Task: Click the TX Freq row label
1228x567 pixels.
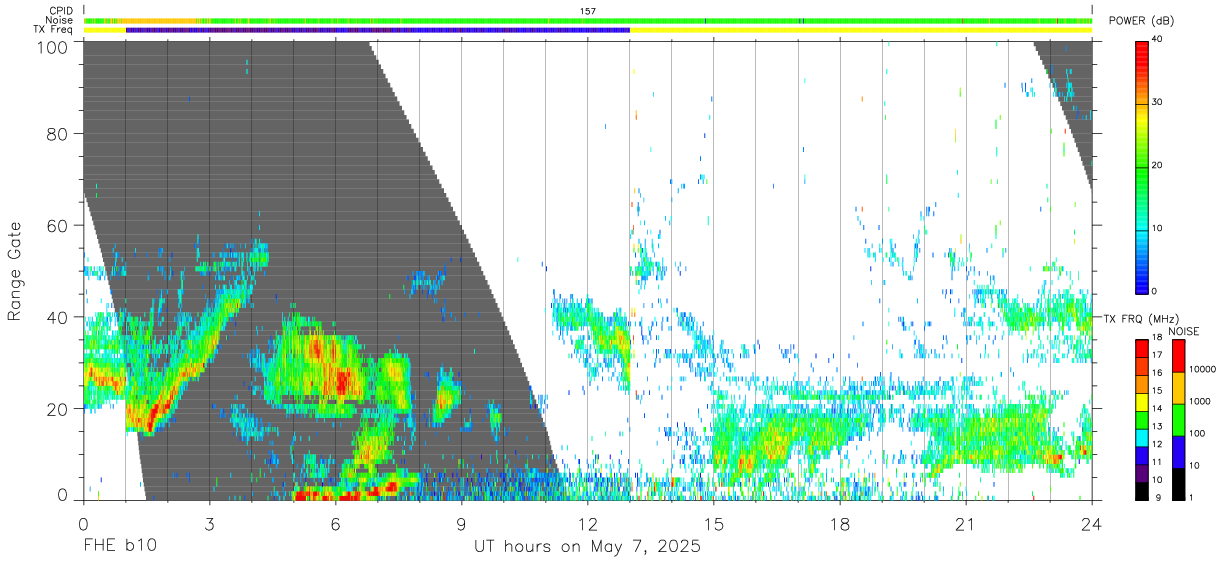Action: click(53, 30)
